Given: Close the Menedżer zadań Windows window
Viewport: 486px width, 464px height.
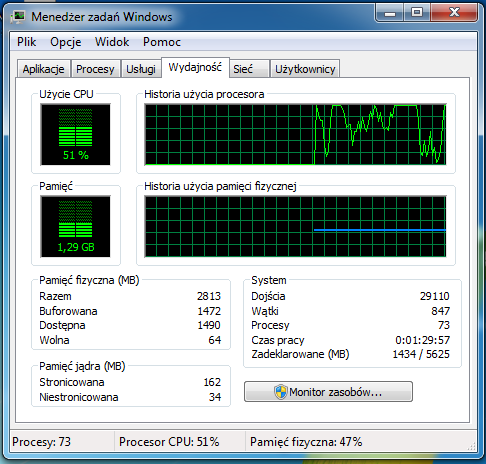Looking at the screenshot, I should point(454,13).
